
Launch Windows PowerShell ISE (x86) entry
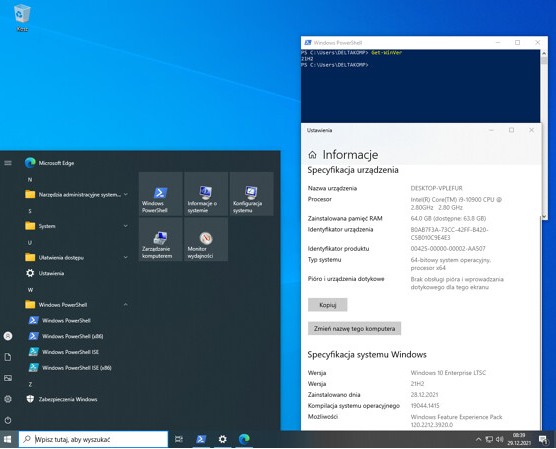(77, 368)
